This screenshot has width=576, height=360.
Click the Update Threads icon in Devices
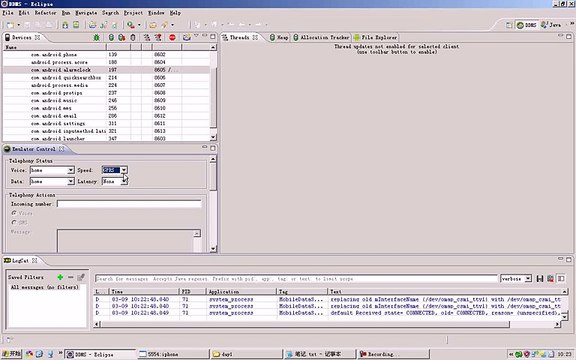pos(147,37)
